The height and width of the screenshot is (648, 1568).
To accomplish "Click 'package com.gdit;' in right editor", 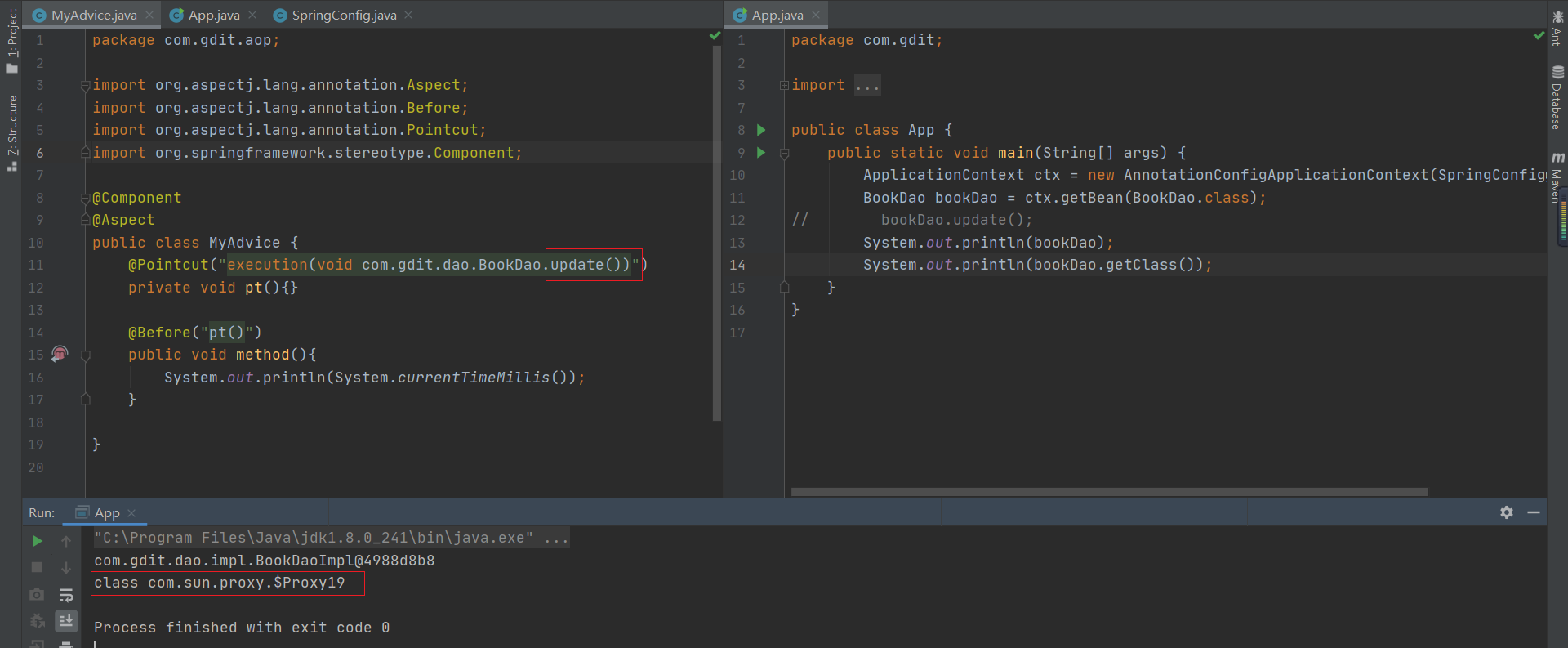I will click(867, 40).
